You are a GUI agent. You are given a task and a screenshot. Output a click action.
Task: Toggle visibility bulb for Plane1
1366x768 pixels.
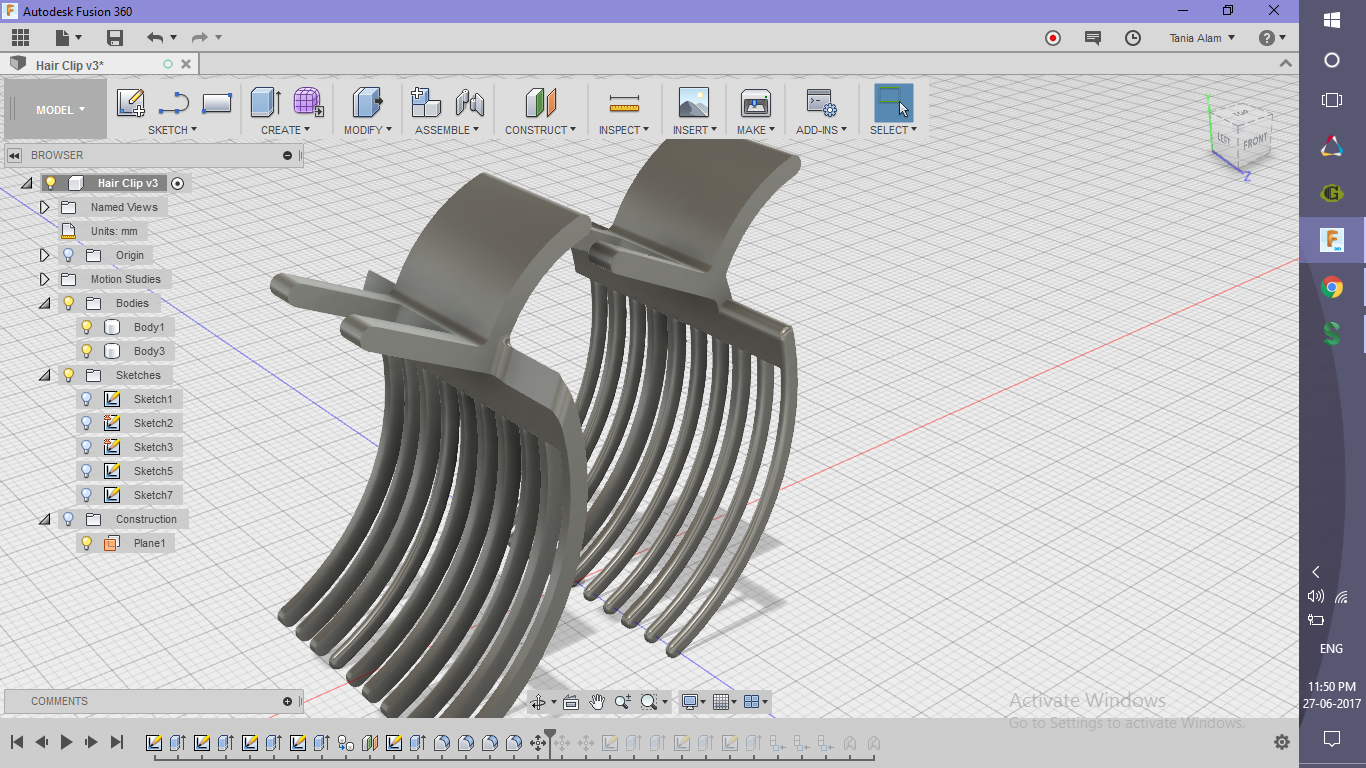(87, 543)
